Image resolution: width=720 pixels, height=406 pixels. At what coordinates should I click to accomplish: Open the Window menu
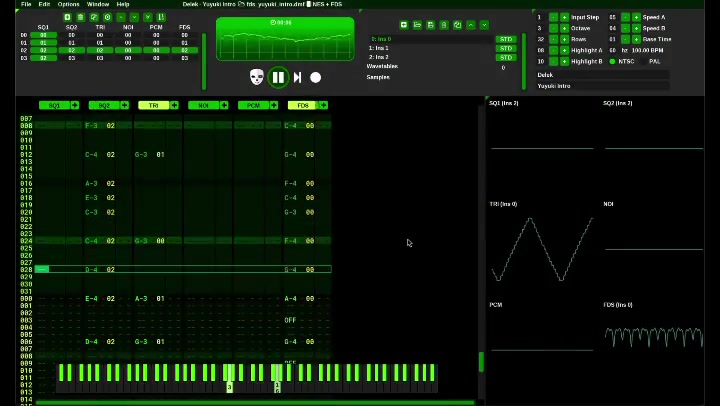click(x=98, y=4)
